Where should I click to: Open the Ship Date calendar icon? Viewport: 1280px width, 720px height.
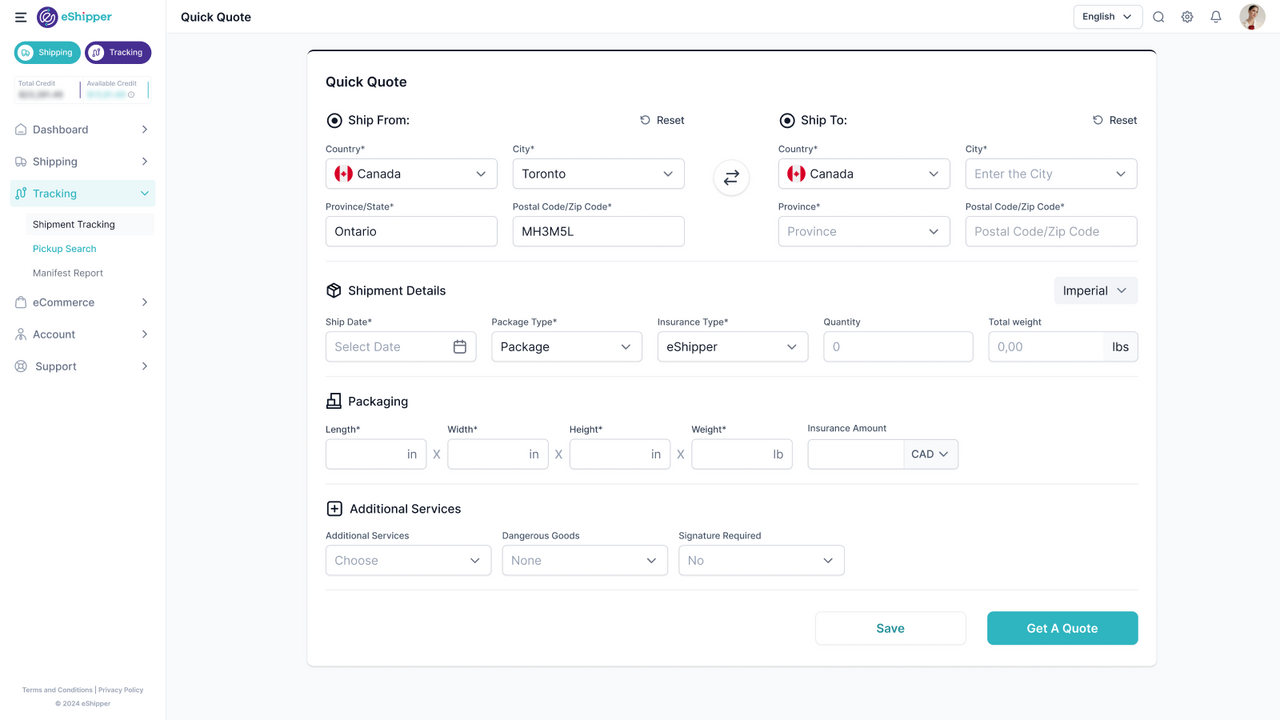click(x=460, y=347)
